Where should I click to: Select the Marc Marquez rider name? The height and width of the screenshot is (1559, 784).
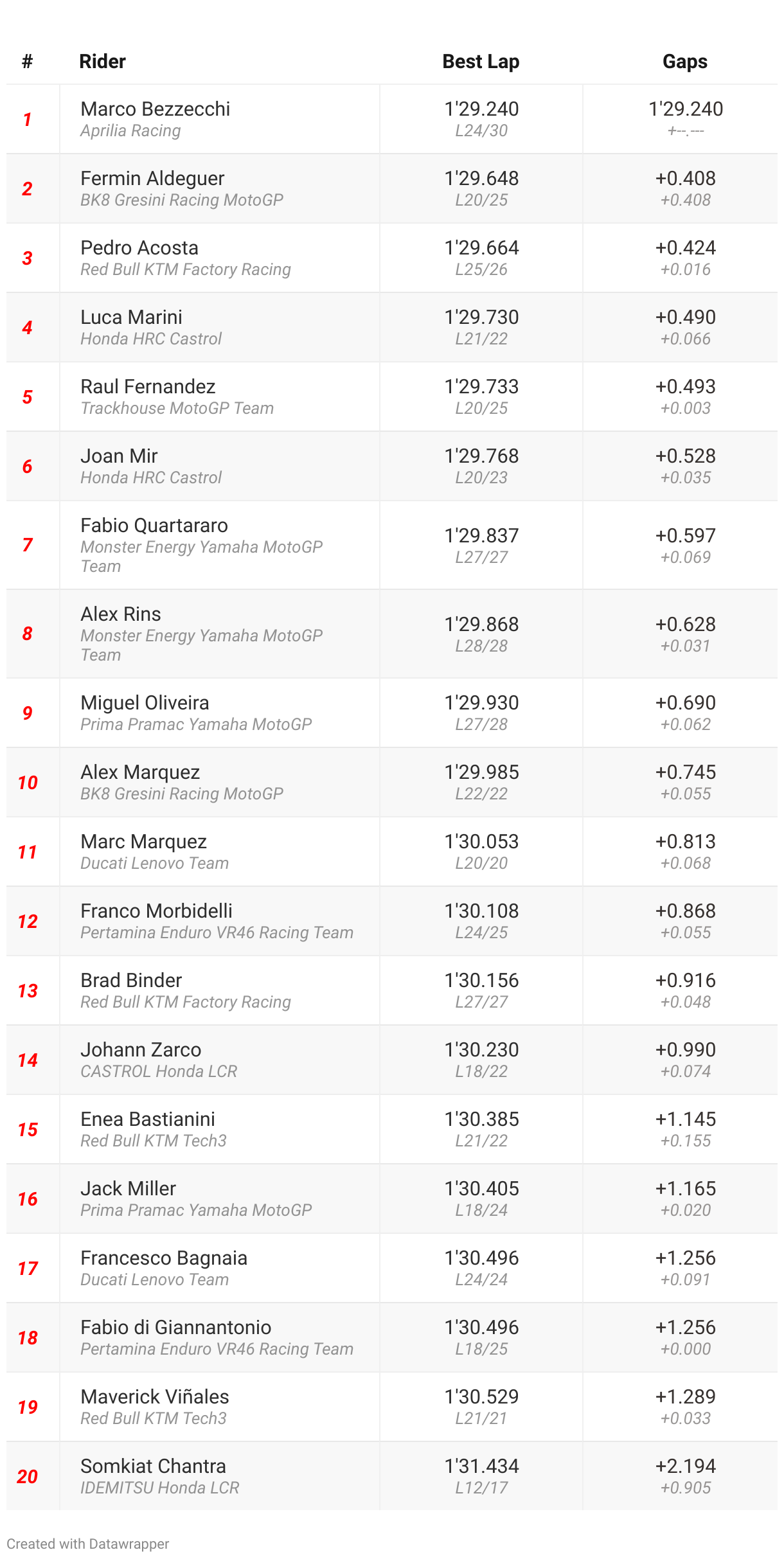[143, 842]
